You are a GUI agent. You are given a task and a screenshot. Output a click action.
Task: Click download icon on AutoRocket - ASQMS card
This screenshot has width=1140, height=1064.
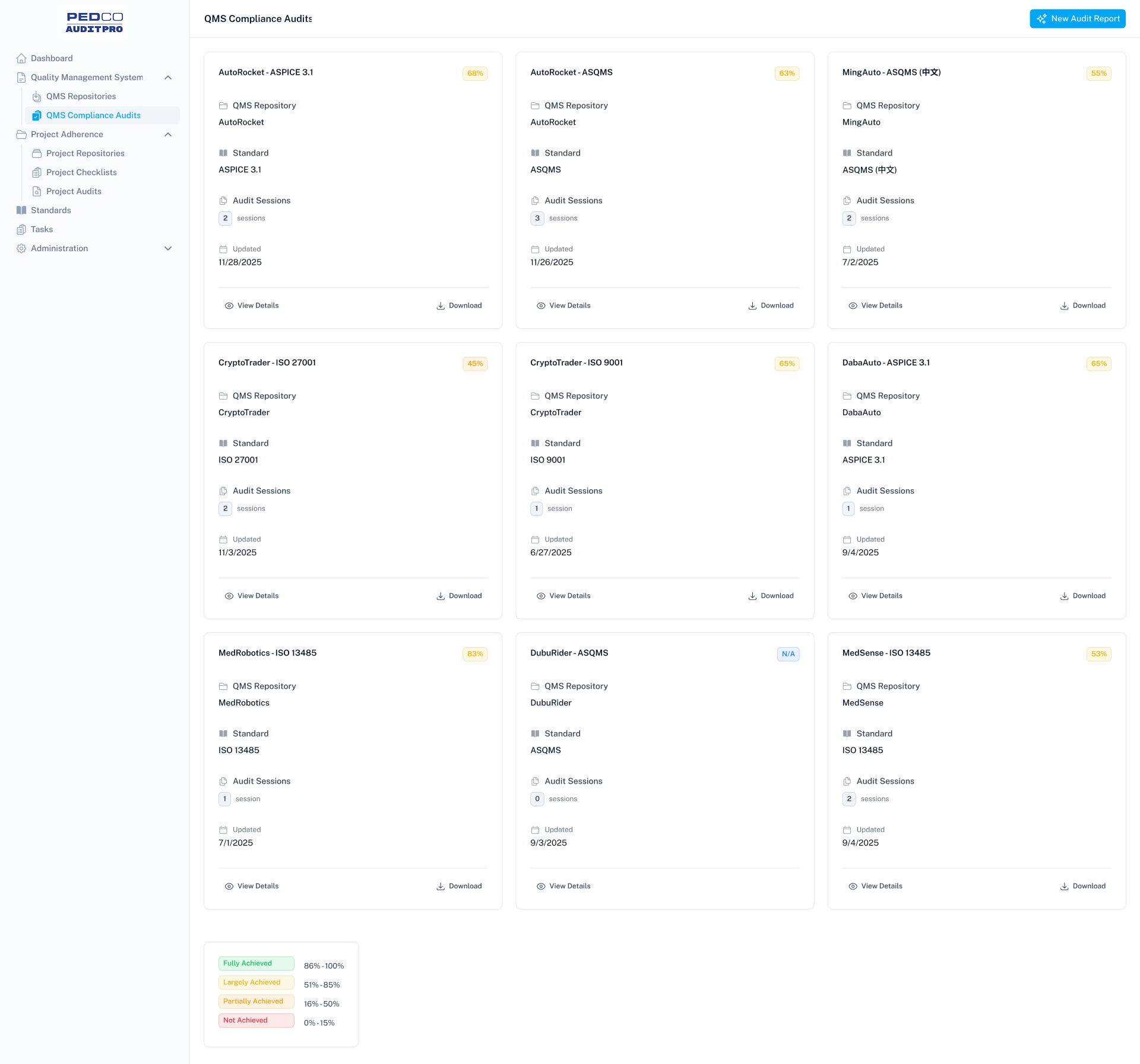click(x=752, y=306)
